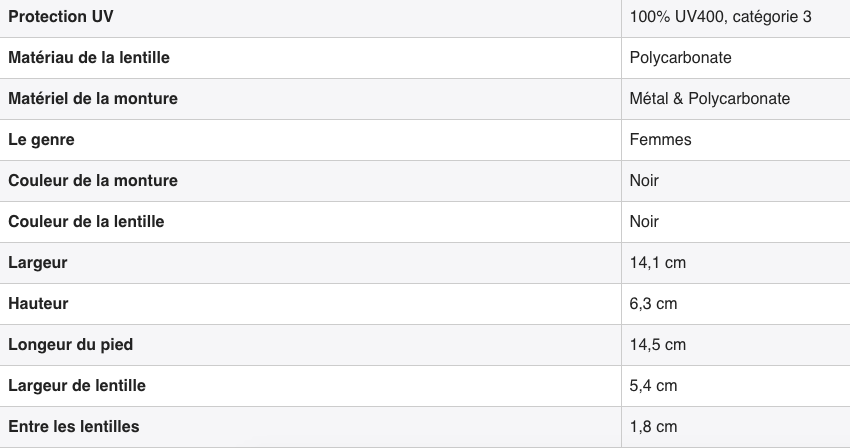Image resolution: width=850 pixels, height=448 pixels.
Task: Select "Noir" in the lens color row
Action: tap(644, 222)
